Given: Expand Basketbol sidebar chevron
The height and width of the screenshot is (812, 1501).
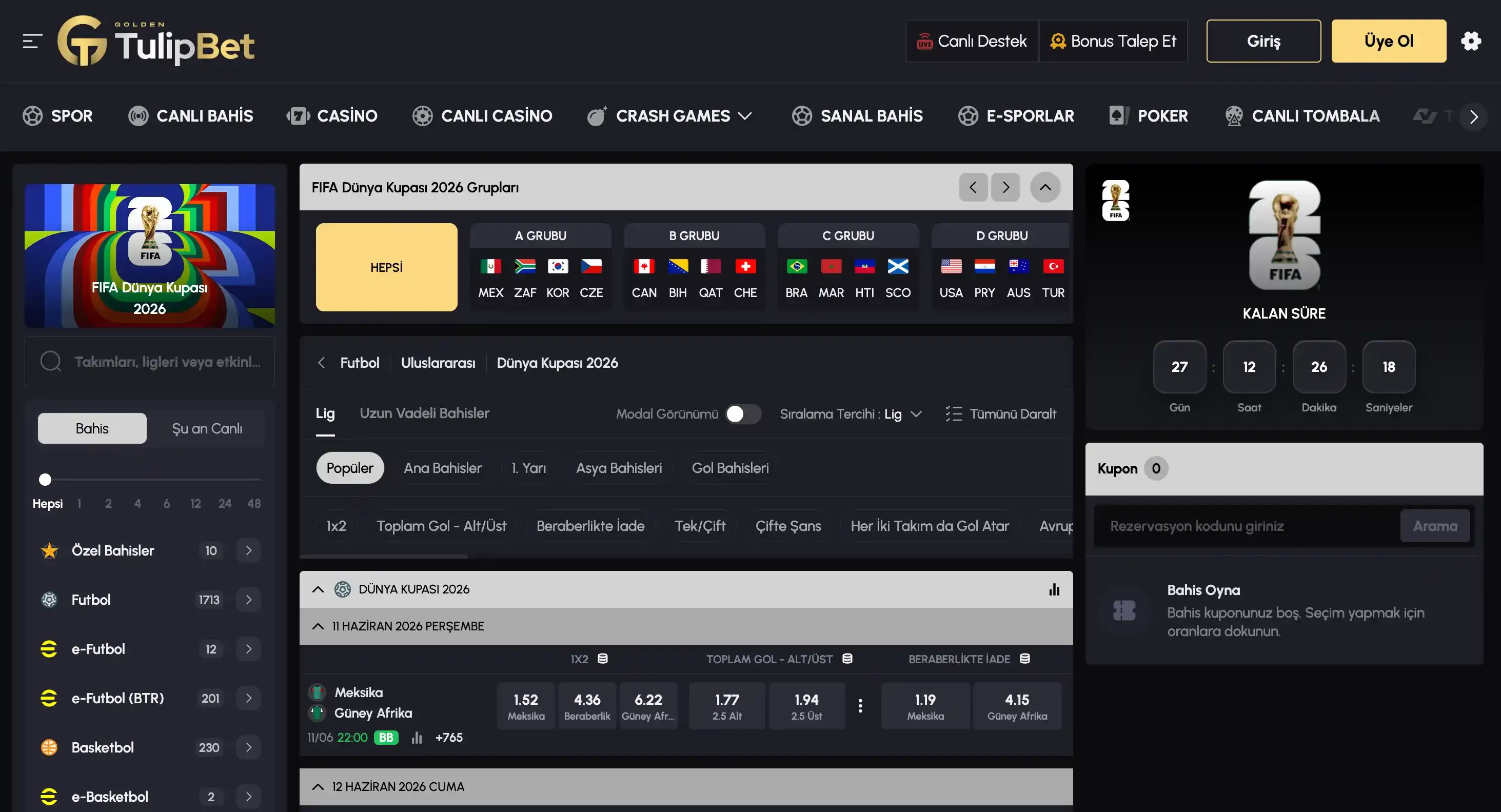Looking at the screenshot, I should point(249,747).
